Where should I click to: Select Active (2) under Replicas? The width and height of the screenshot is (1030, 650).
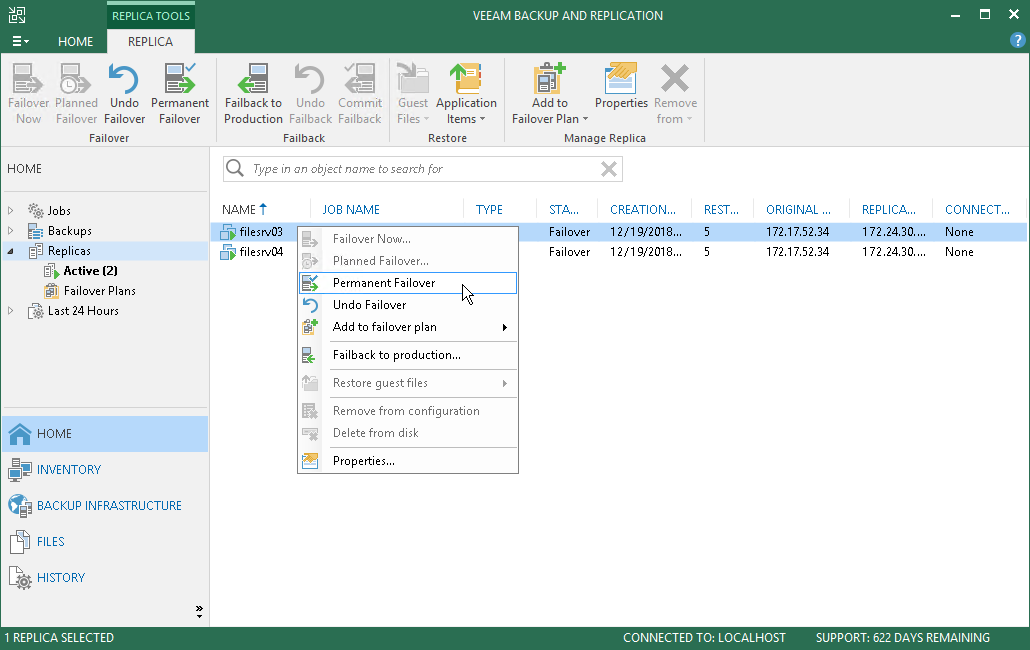tap(90, 271)
